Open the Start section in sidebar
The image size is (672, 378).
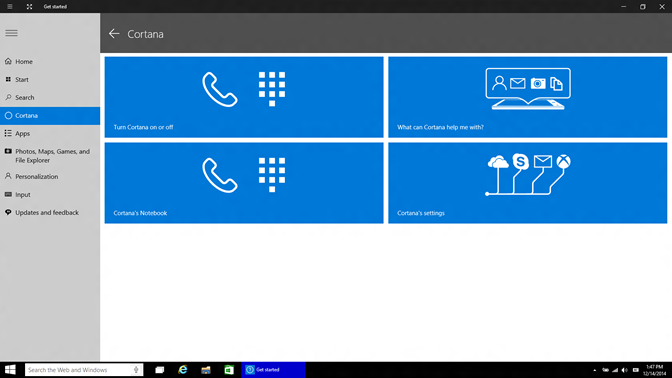(x=50, y=79)
